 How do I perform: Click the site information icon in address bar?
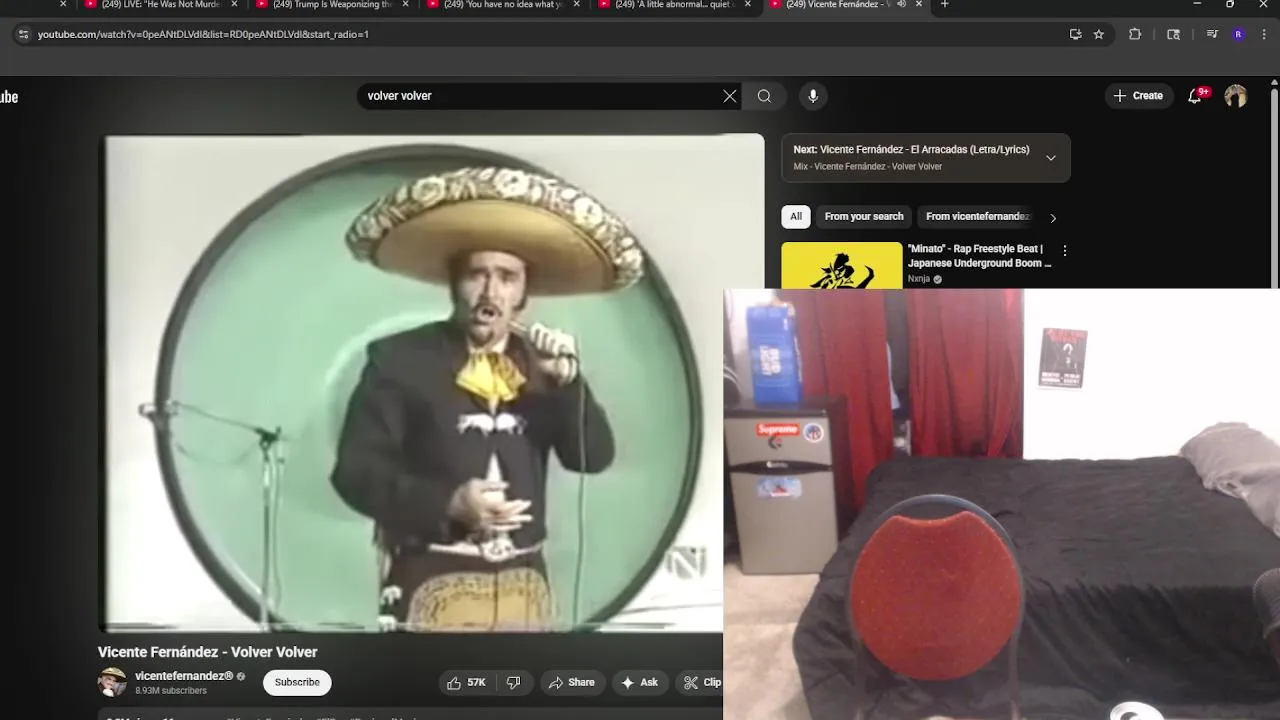pyautogui.click(x=24, y=34)
